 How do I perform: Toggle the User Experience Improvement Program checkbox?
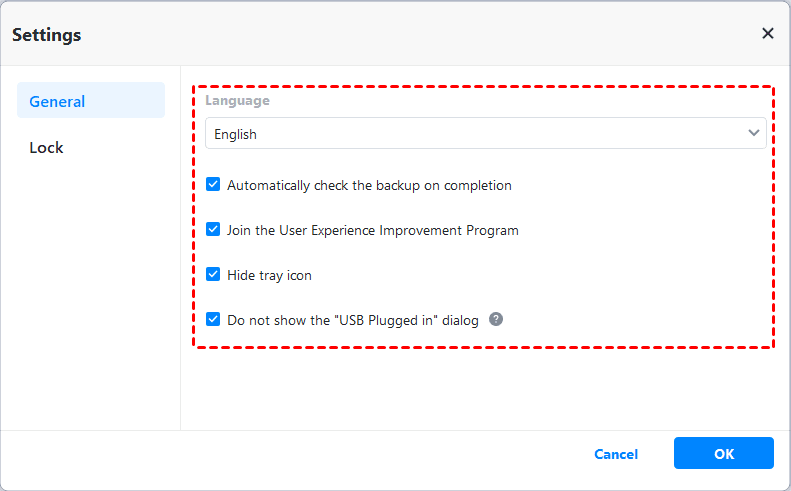[213, 230]
